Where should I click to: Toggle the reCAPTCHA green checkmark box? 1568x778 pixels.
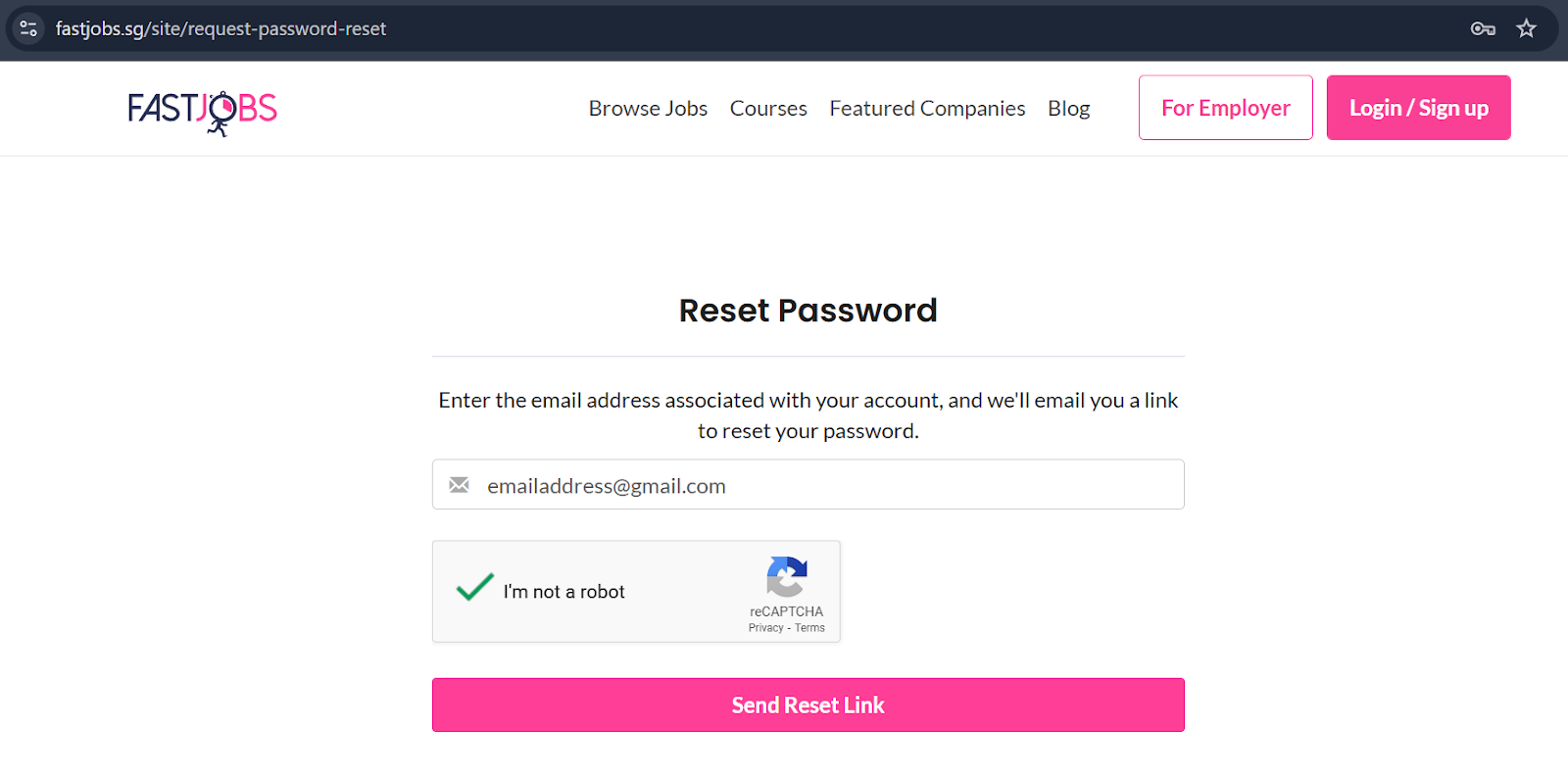[474, 588]
